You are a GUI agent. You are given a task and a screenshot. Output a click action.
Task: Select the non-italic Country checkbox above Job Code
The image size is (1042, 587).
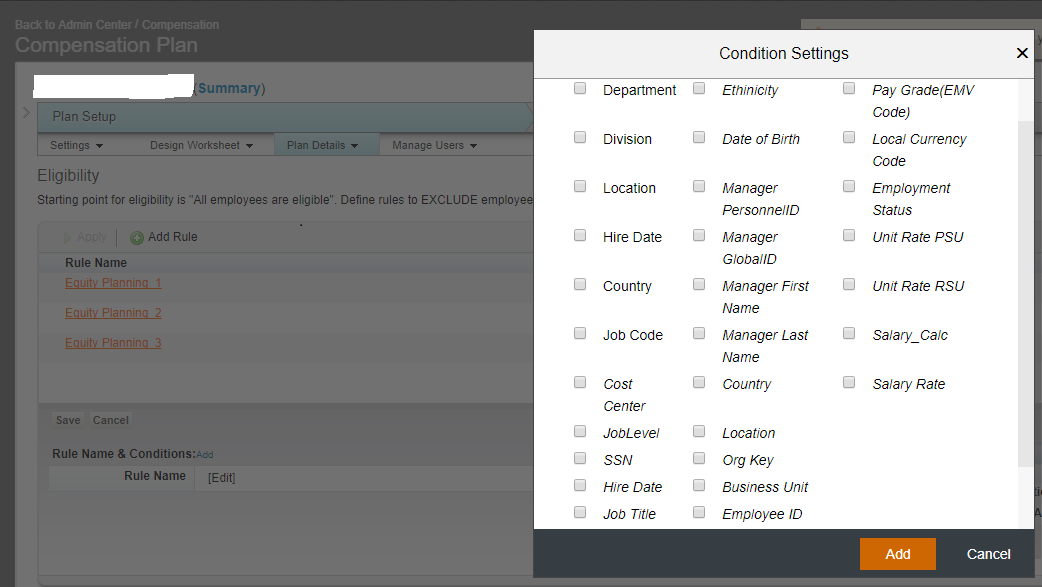click(580, 285)
